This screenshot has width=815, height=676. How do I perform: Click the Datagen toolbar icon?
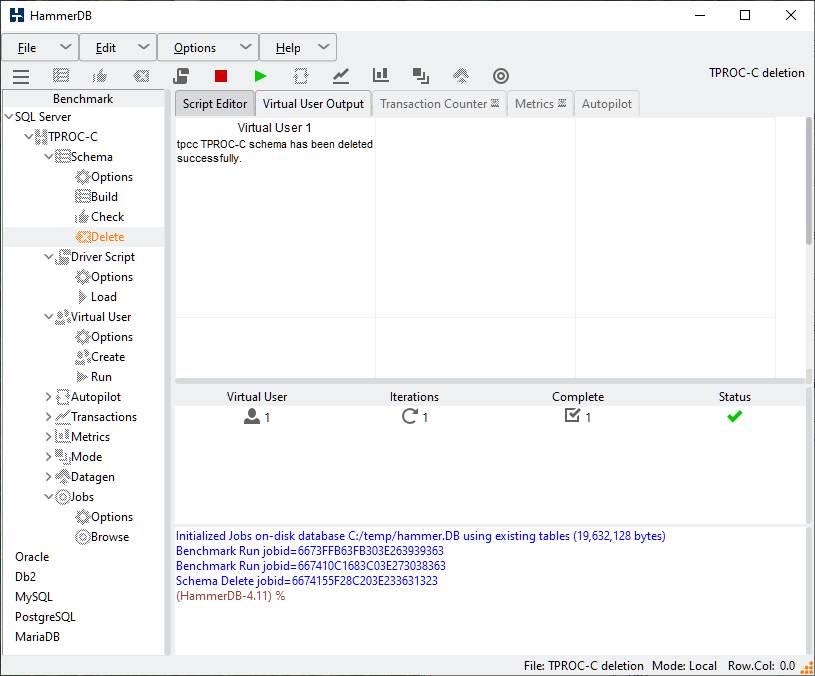click(461, 76)
